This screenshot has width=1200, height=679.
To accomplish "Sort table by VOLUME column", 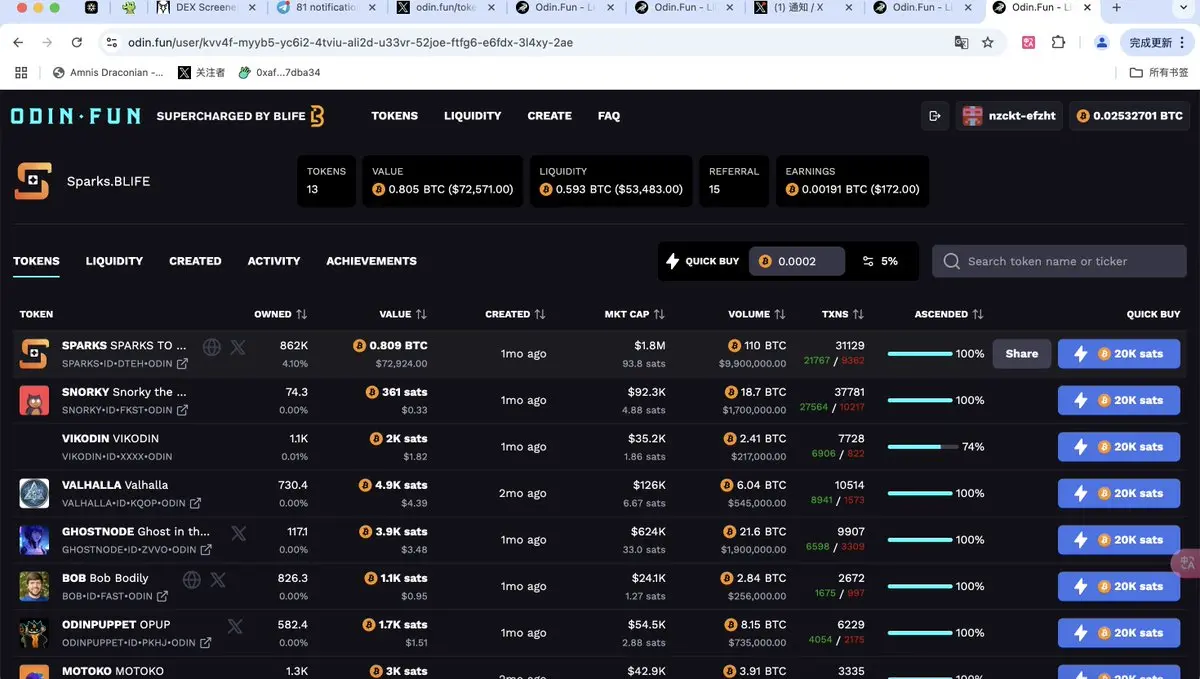I will pos(757,314).
